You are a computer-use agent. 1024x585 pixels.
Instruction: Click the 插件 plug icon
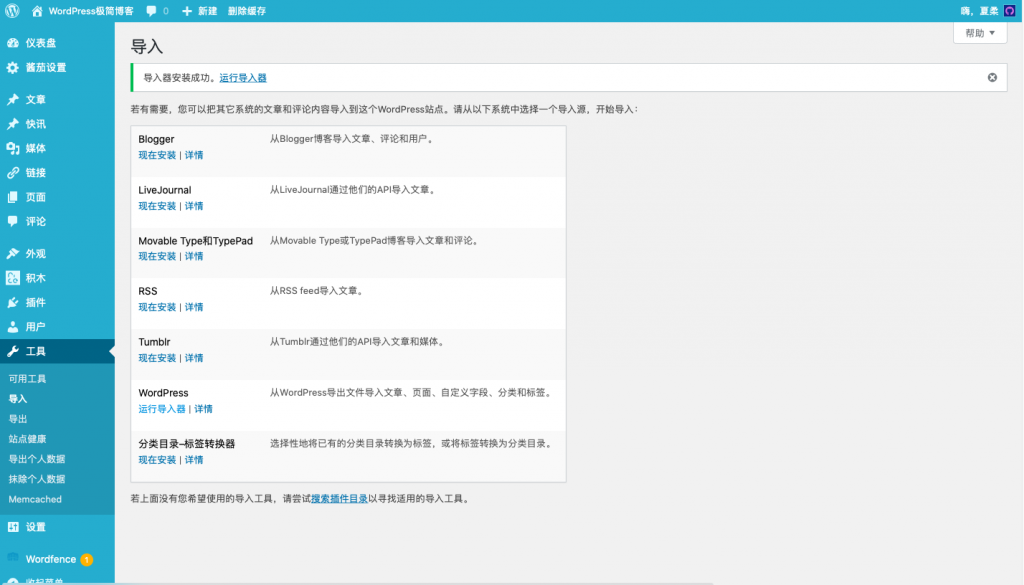click(13, 302)
